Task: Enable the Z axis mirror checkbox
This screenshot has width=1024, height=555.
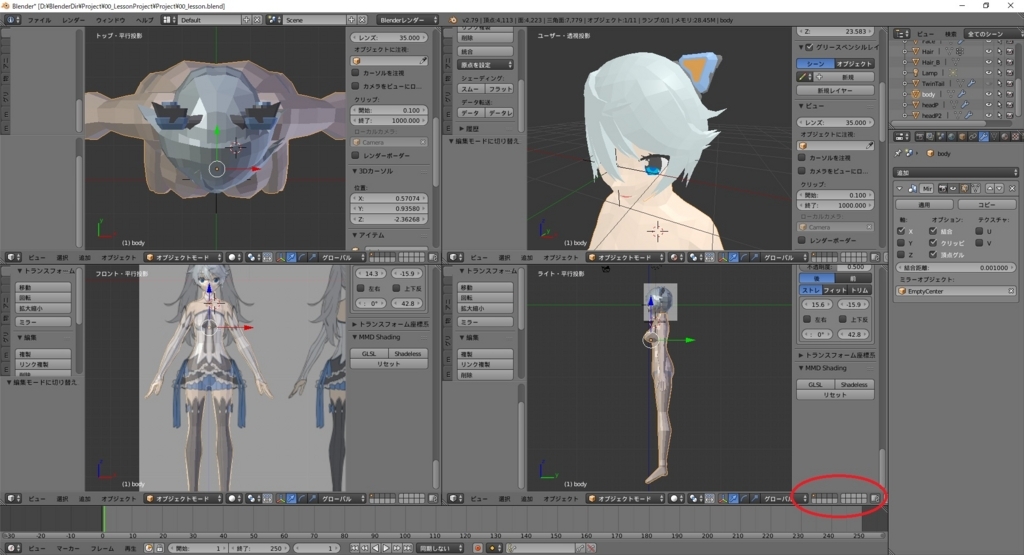Action: pyautogui.click(x=901, y=255)
